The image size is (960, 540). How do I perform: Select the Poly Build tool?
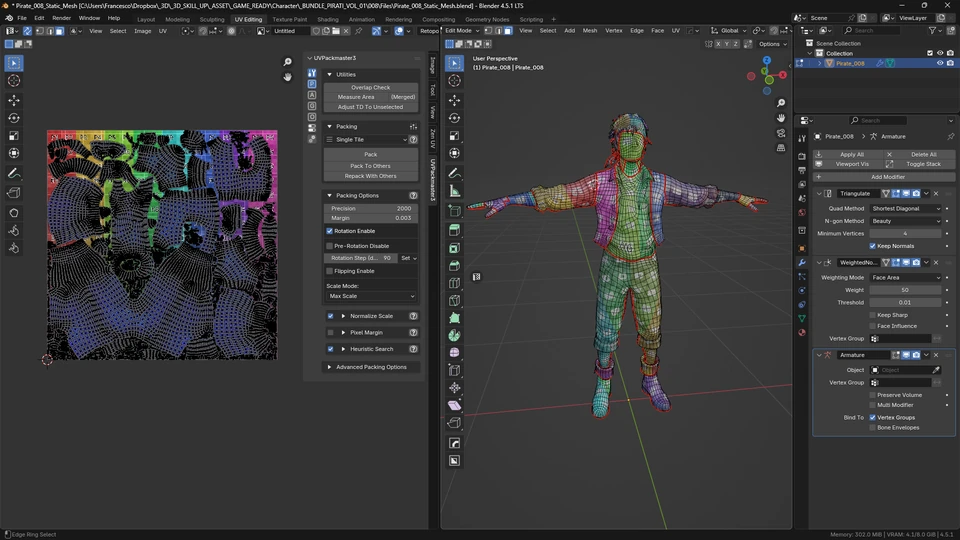click(x=454, y=318)
